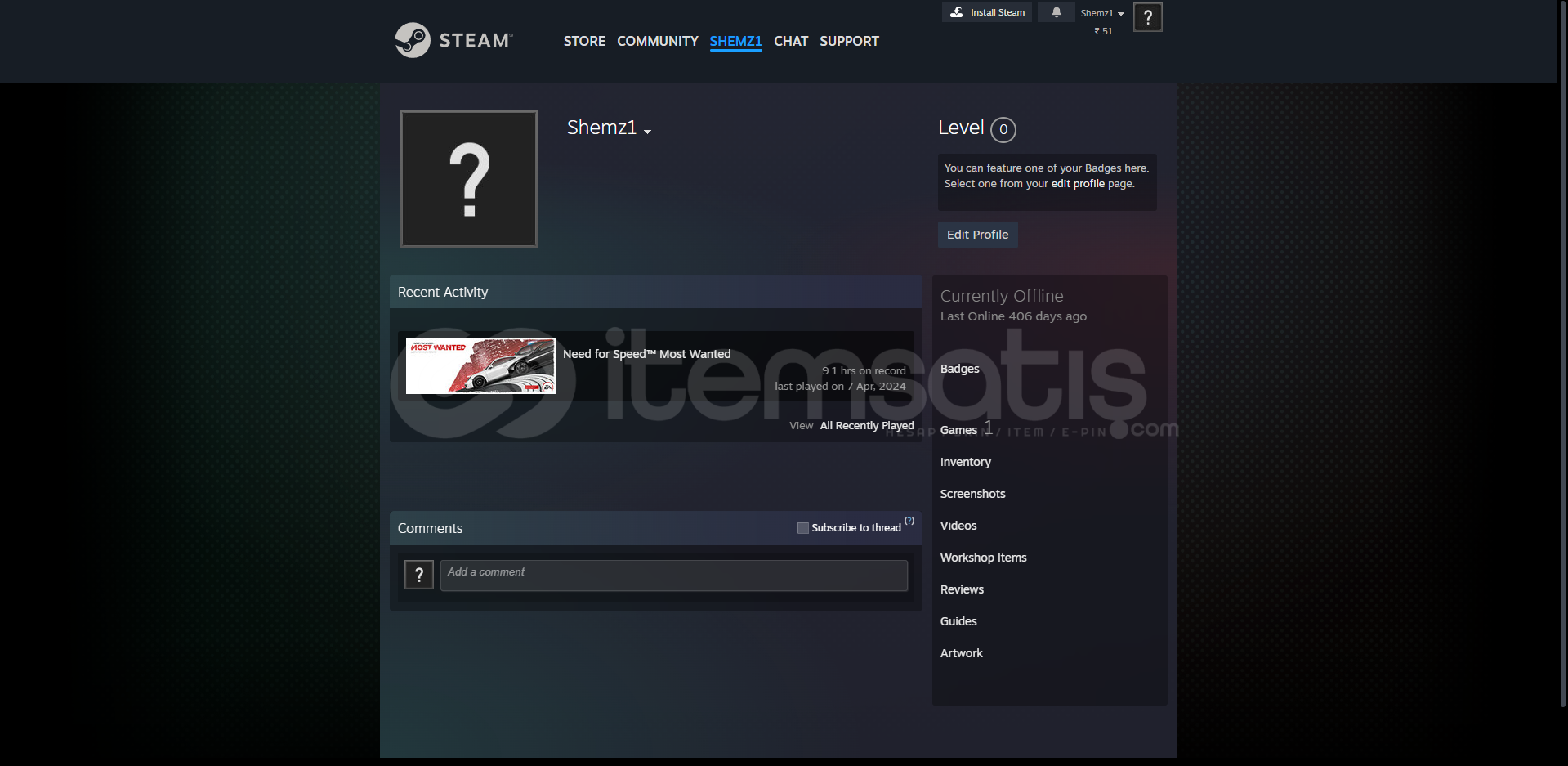Open the CHAT menu item
Screen dimensions: 1568x766
click(791, 41)
